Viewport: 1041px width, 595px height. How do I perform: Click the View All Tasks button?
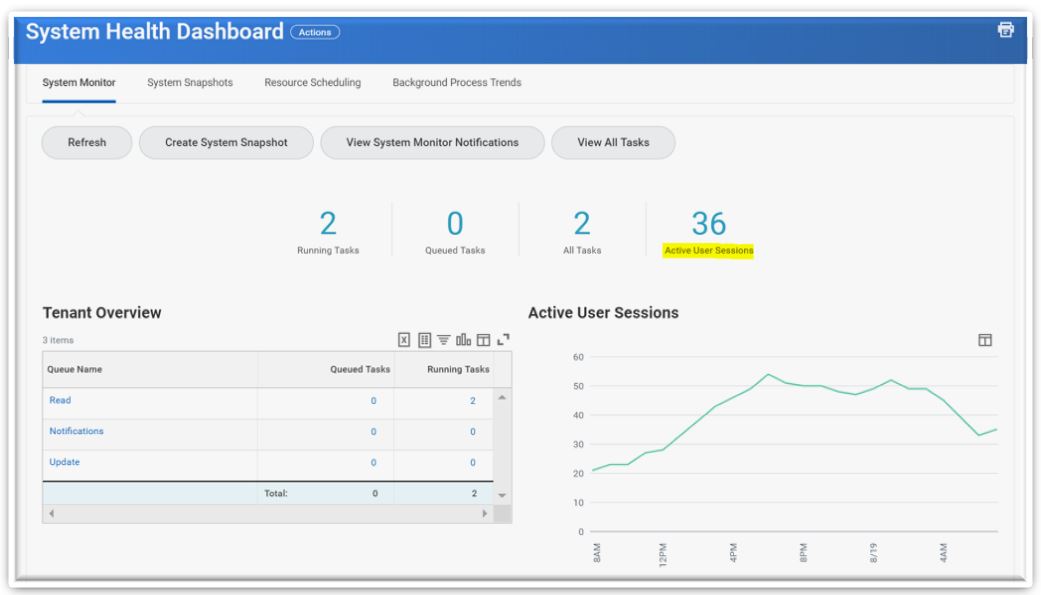(614, 142)
